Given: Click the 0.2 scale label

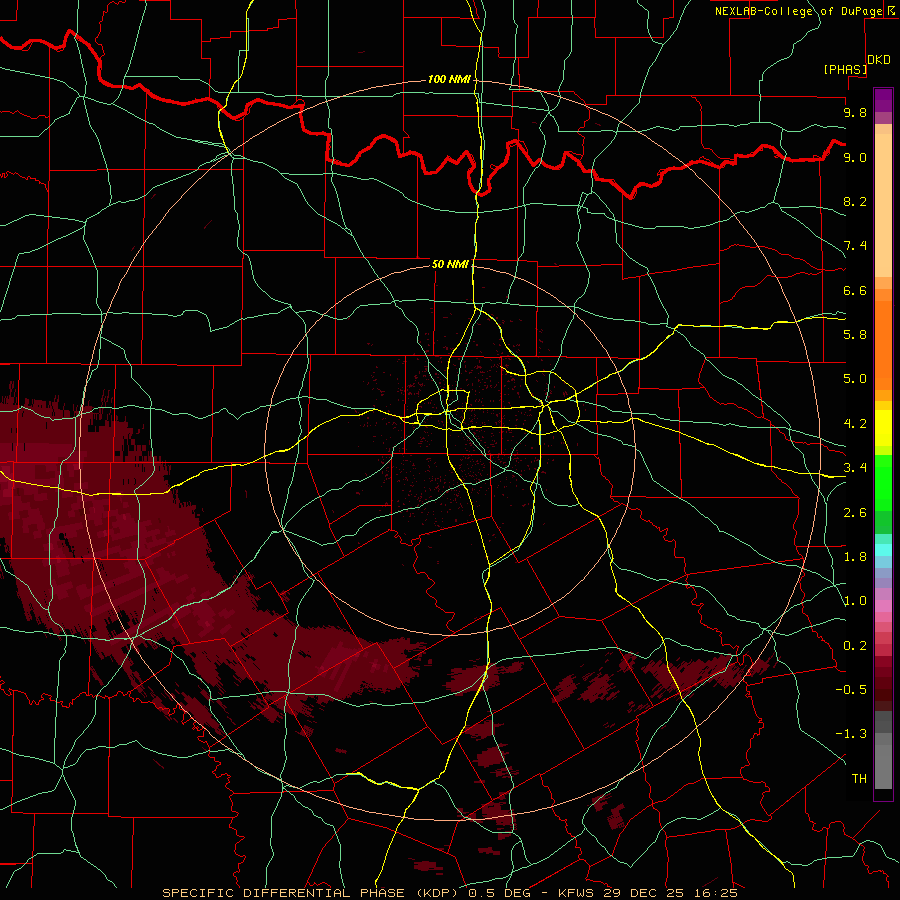Looking at the screenshot, I should pyautogui.click(x=855, y=646).
